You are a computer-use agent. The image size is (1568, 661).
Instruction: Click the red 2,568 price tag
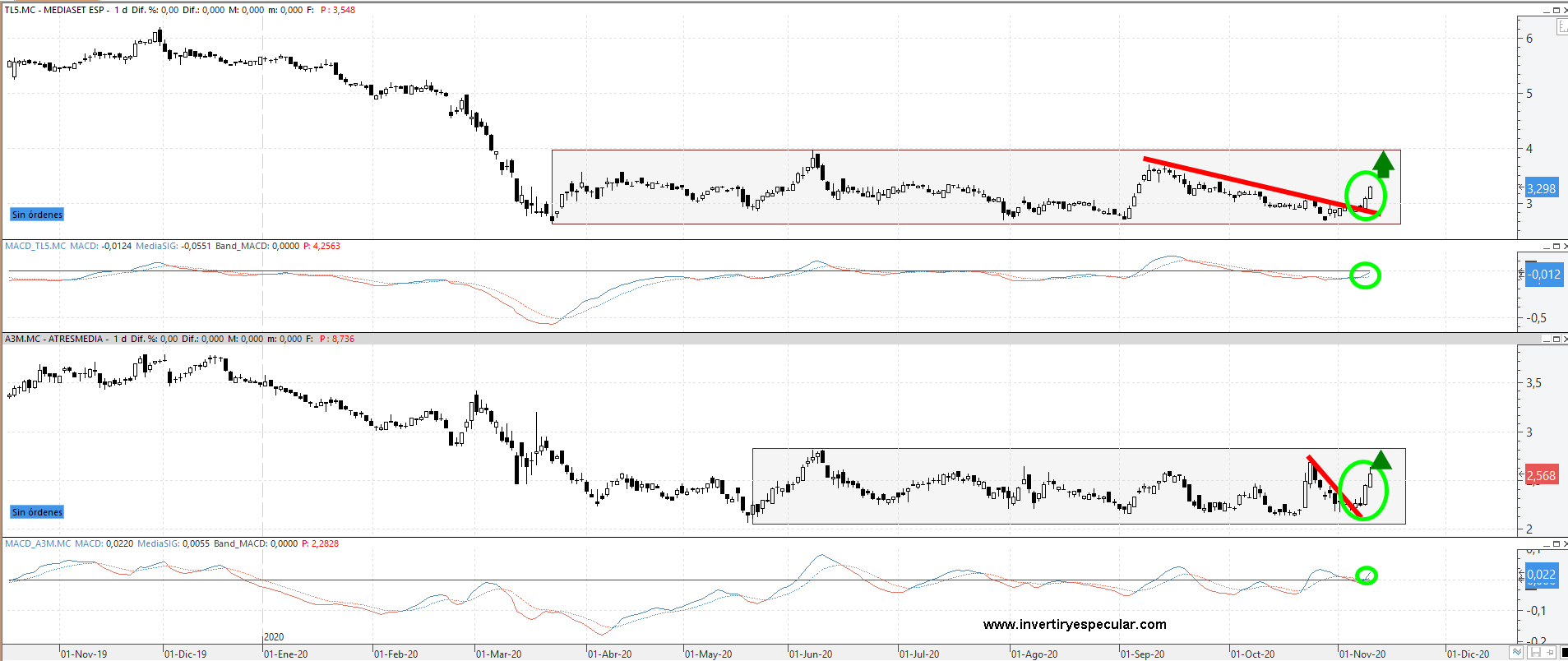coord(1541,475)
